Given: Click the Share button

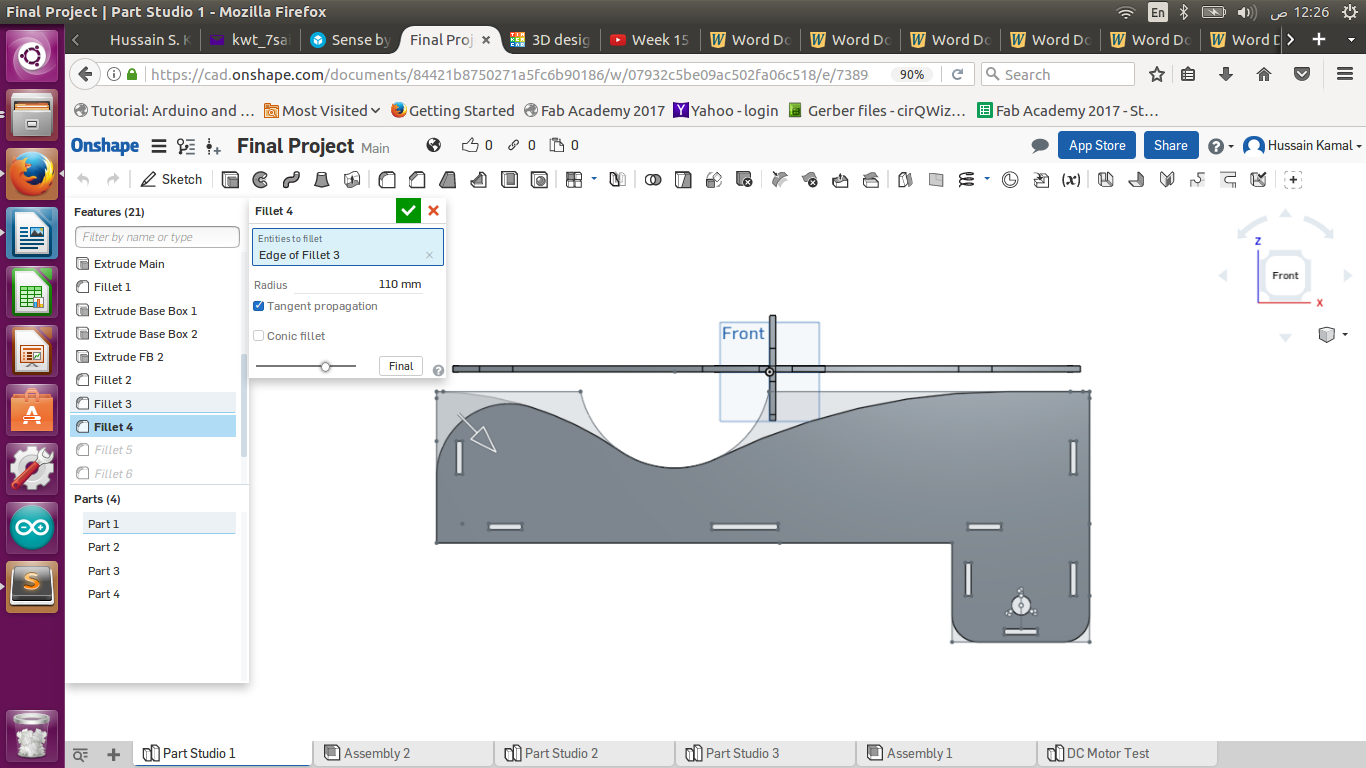Looking at the screenshot, I should (1170, 145).
